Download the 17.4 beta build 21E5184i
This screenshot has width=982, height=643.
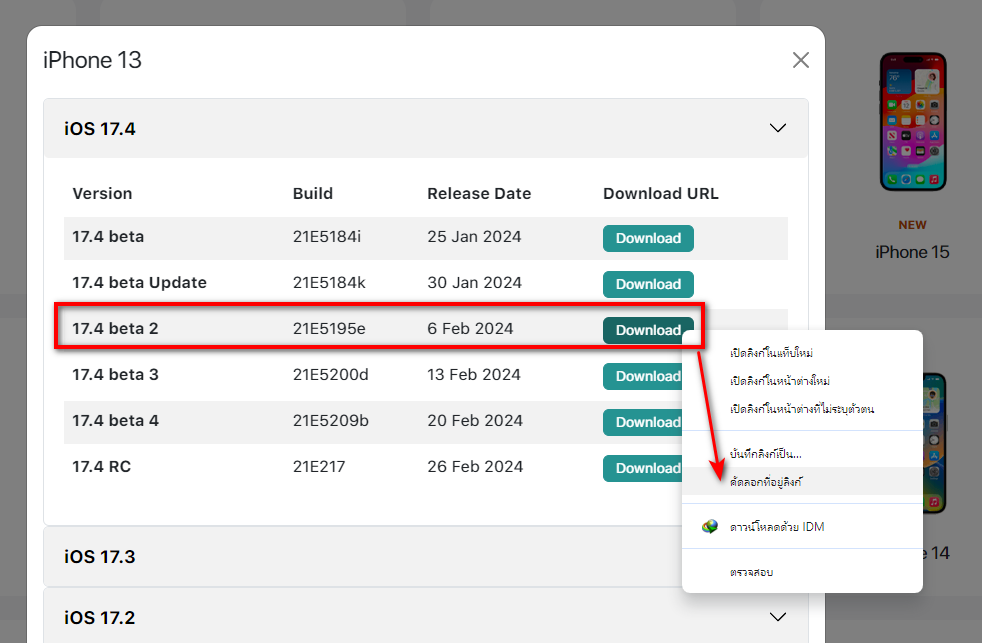point(648,238)
